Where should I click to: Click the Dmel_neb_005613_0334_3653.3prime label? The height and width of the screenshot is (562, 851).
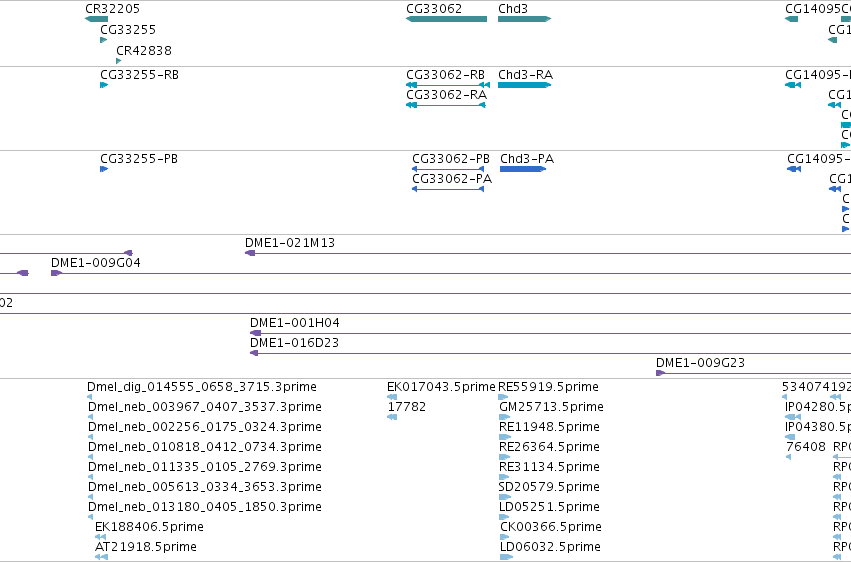pos(205,487)
